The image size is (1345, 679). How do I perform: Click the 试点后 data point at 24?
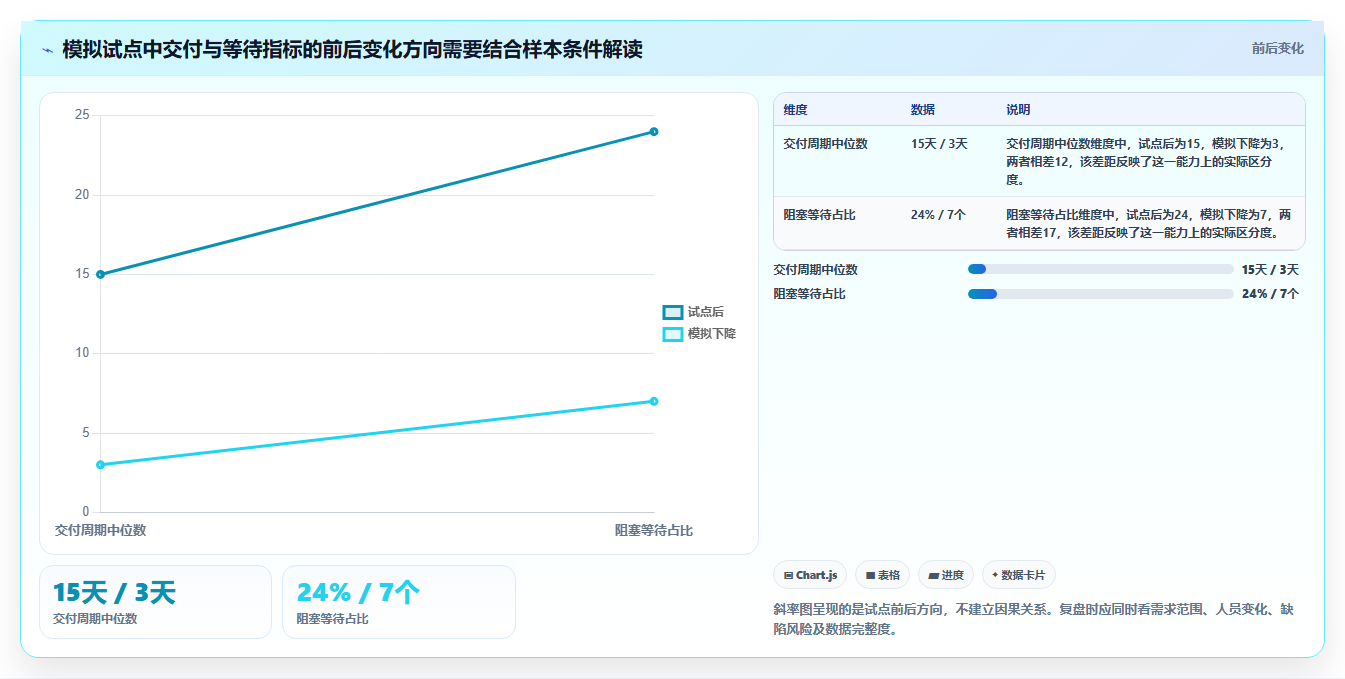coord(654,131)
